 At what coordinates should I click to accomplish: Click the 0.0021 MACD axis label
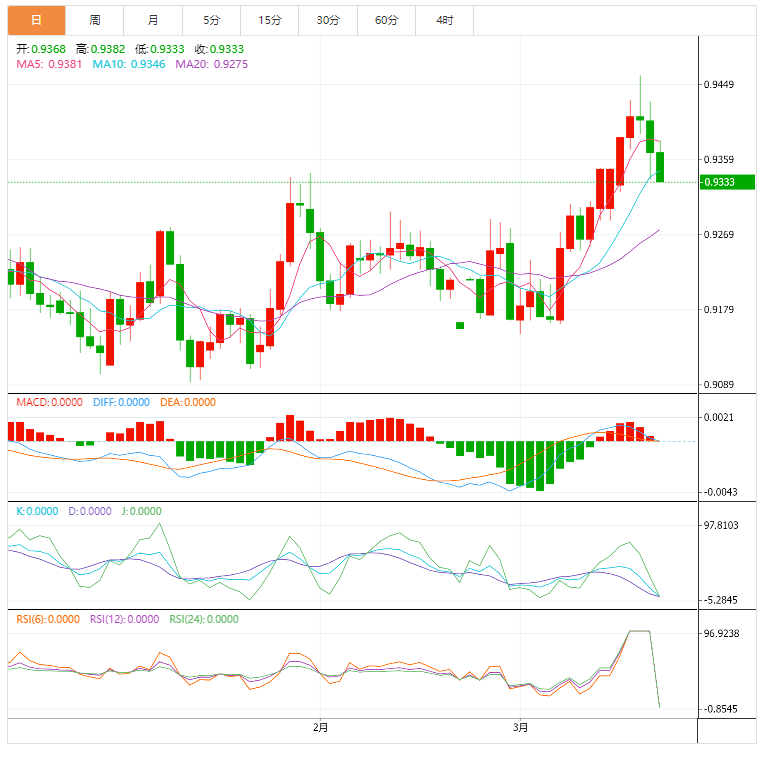point(719,418)
